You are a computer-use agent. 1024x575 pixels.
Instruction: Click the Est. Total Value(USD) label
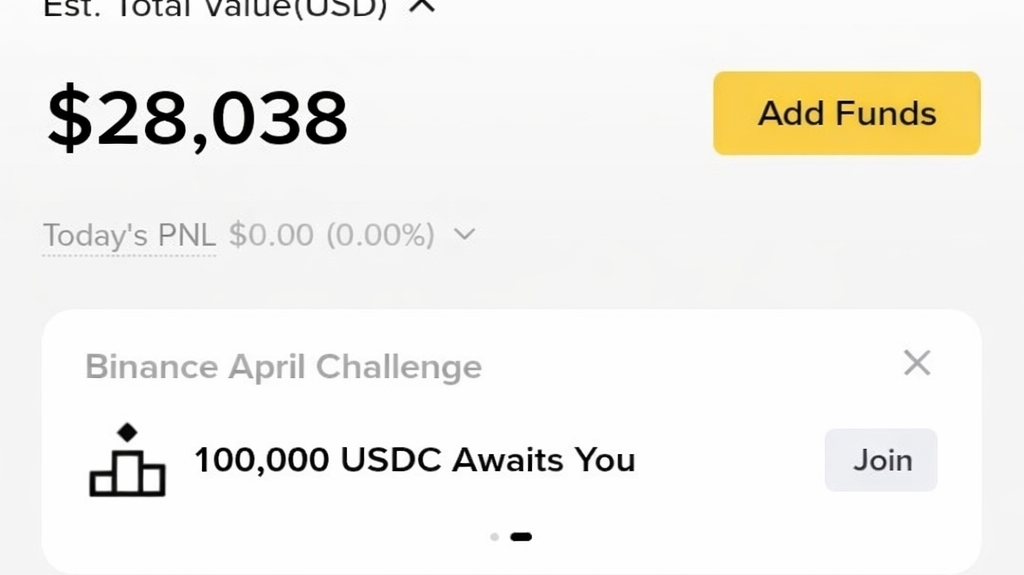(215, 8)
